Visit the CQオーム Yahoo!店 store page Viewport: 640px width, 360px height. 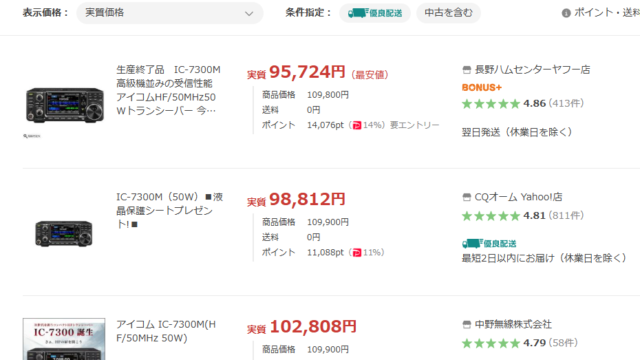[518, 197]
